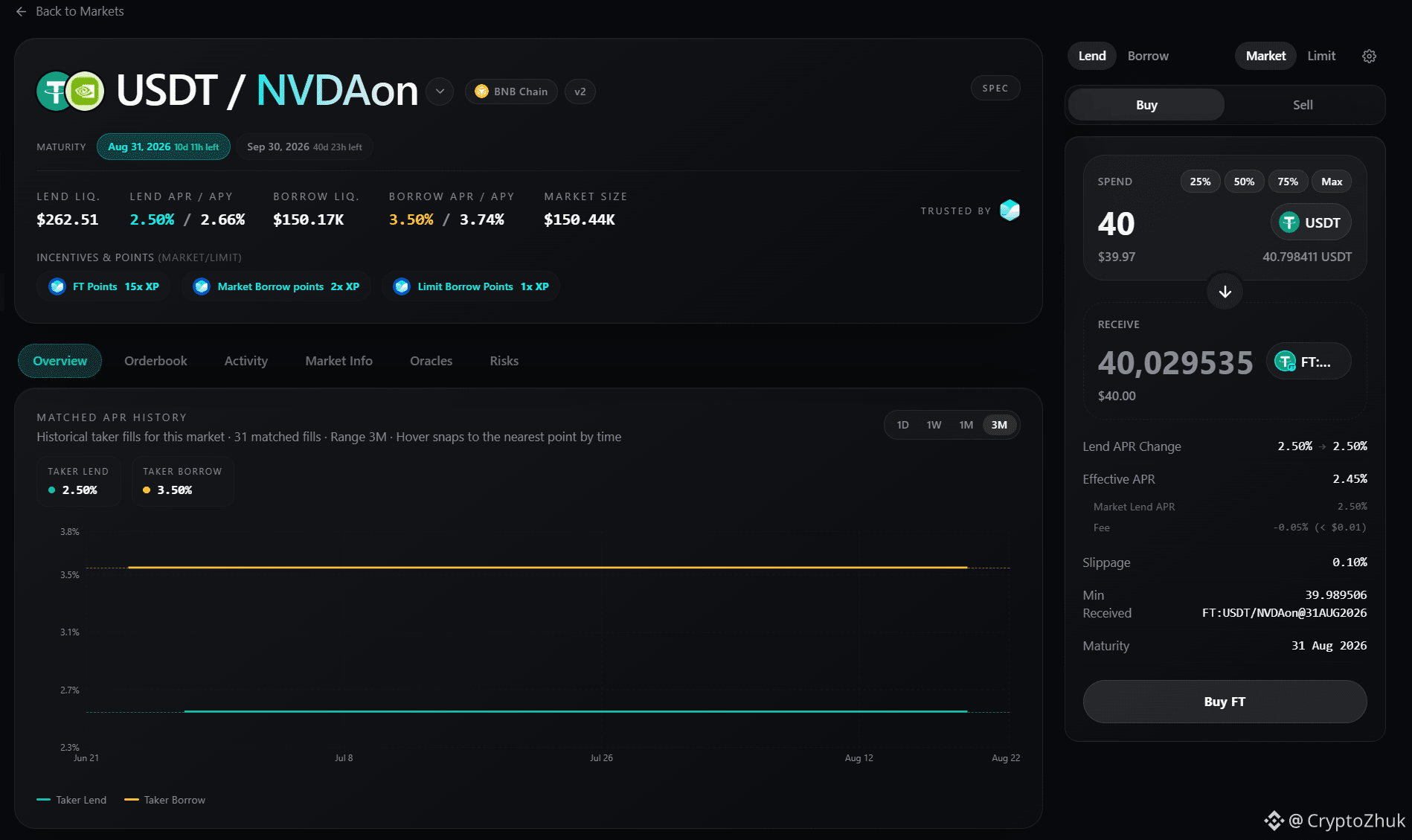Open the Risks tab

tap(504, 361)
